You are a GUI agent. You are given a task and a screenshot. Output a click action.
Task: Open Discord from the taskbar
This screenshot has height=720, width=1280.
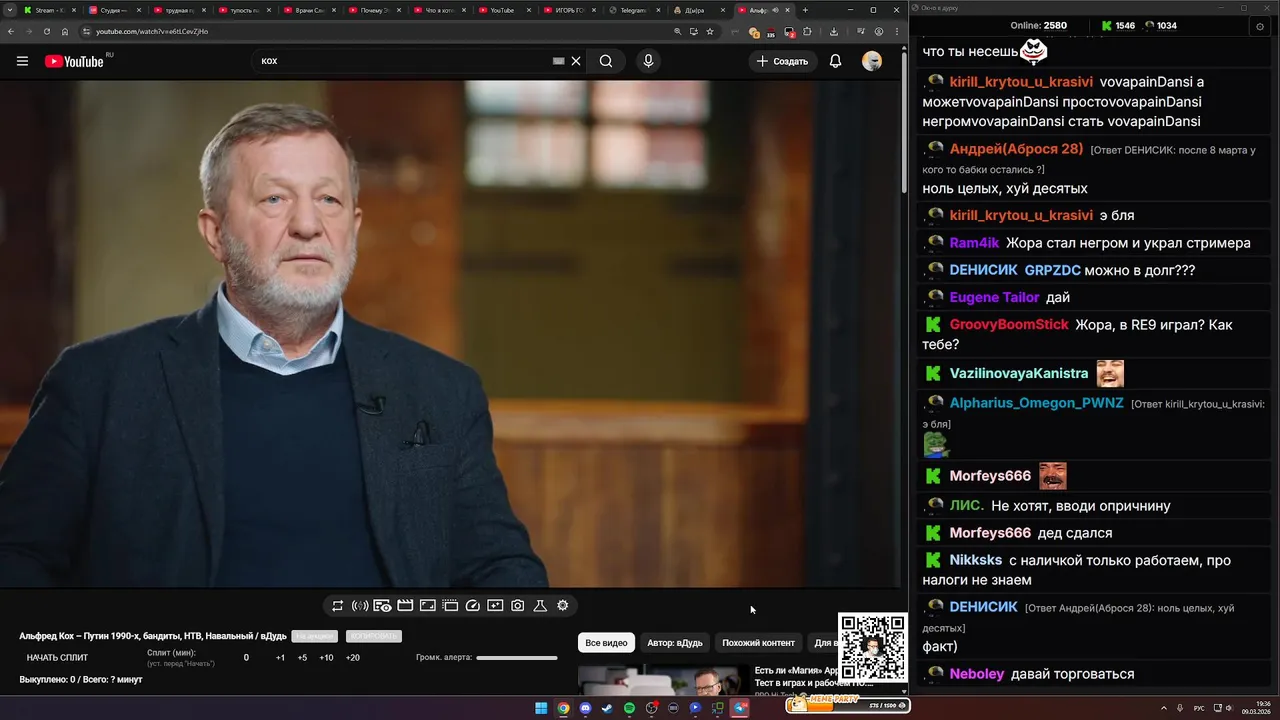point(585,708)
